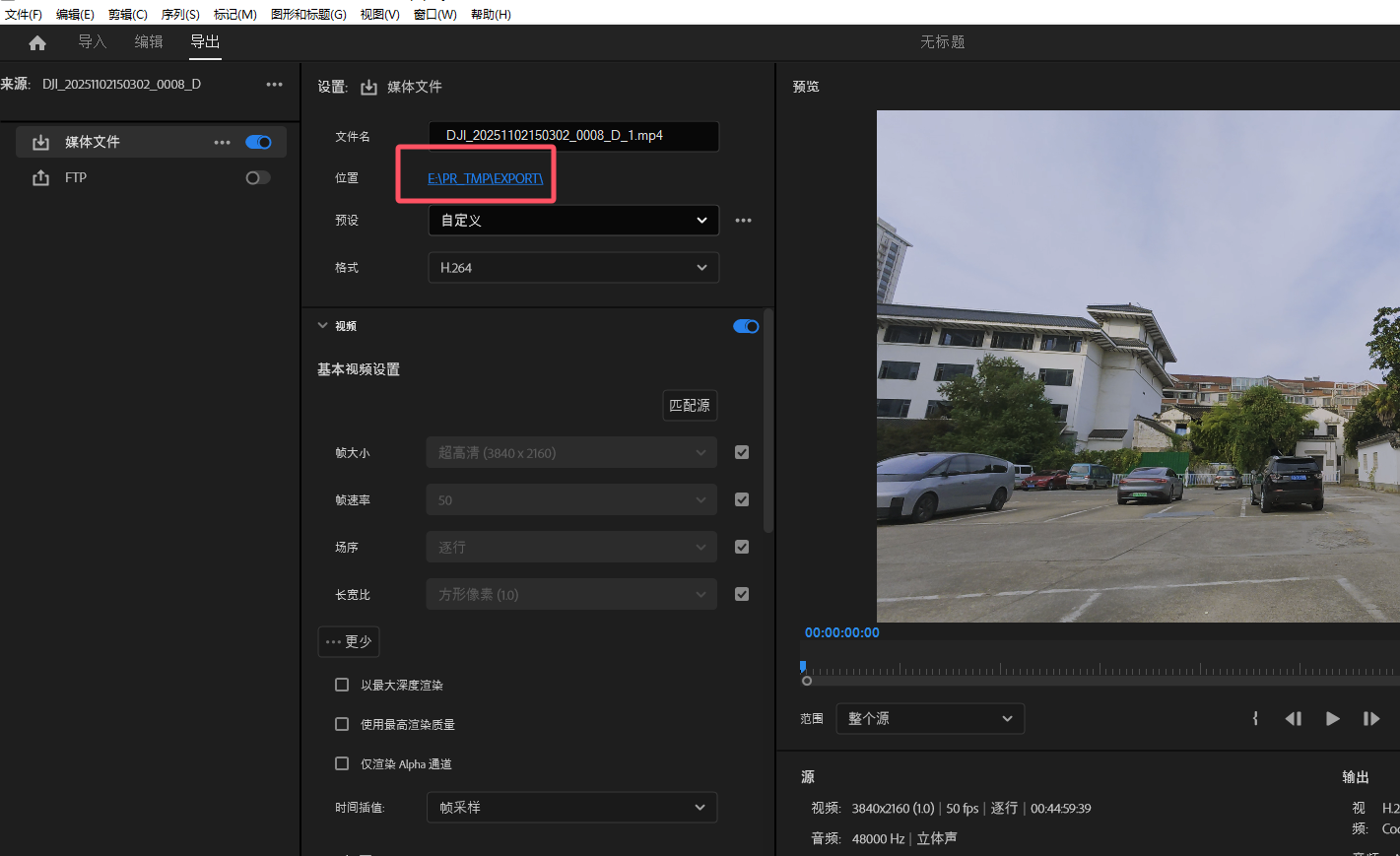Viewport: 1400px width, 856px height.
Task: Play the preview video
Action: point(1332,719)
